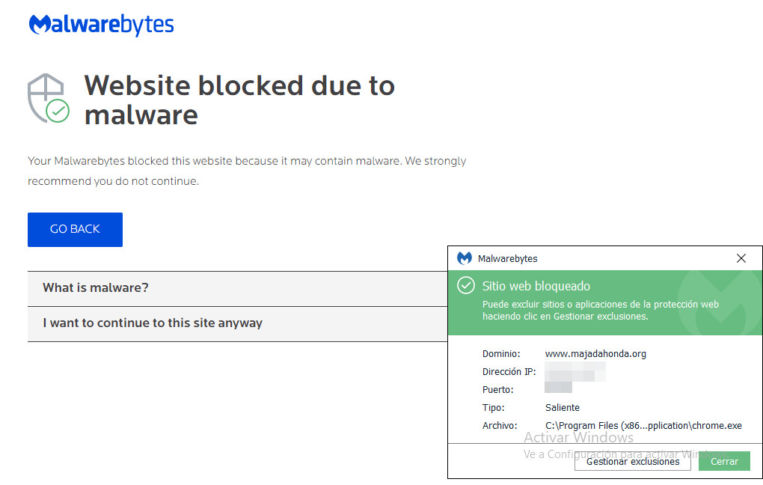The image size is (763, 485).
Task: Click the chrome.exe file path in Archivo
Action: pyautogui.click(x=643, y=425)
